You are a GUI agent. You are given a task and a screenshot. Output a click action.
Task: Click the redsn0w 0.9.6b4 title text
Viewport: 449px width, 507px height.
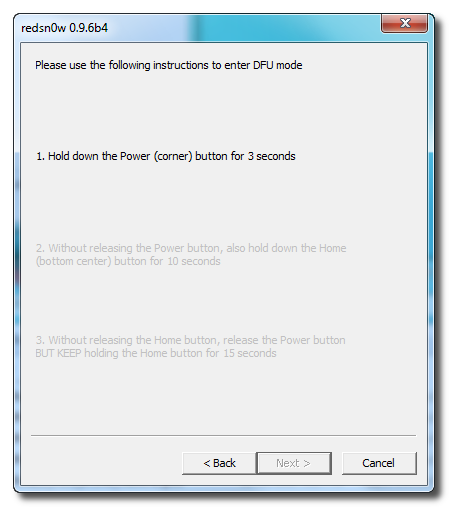point(64,28)
